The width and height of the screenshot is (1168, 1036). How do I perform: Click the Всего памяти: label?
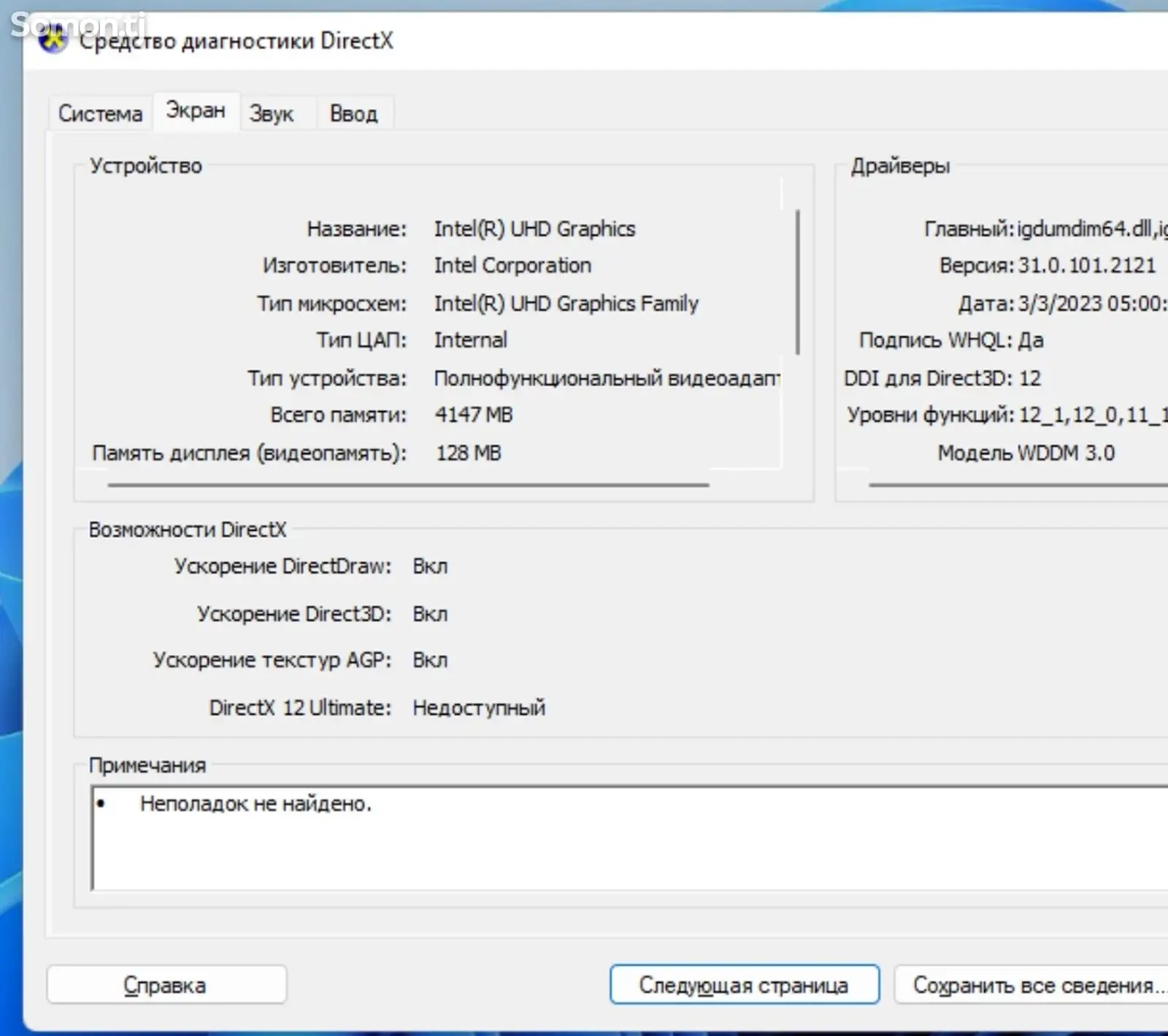pos(338,415)
